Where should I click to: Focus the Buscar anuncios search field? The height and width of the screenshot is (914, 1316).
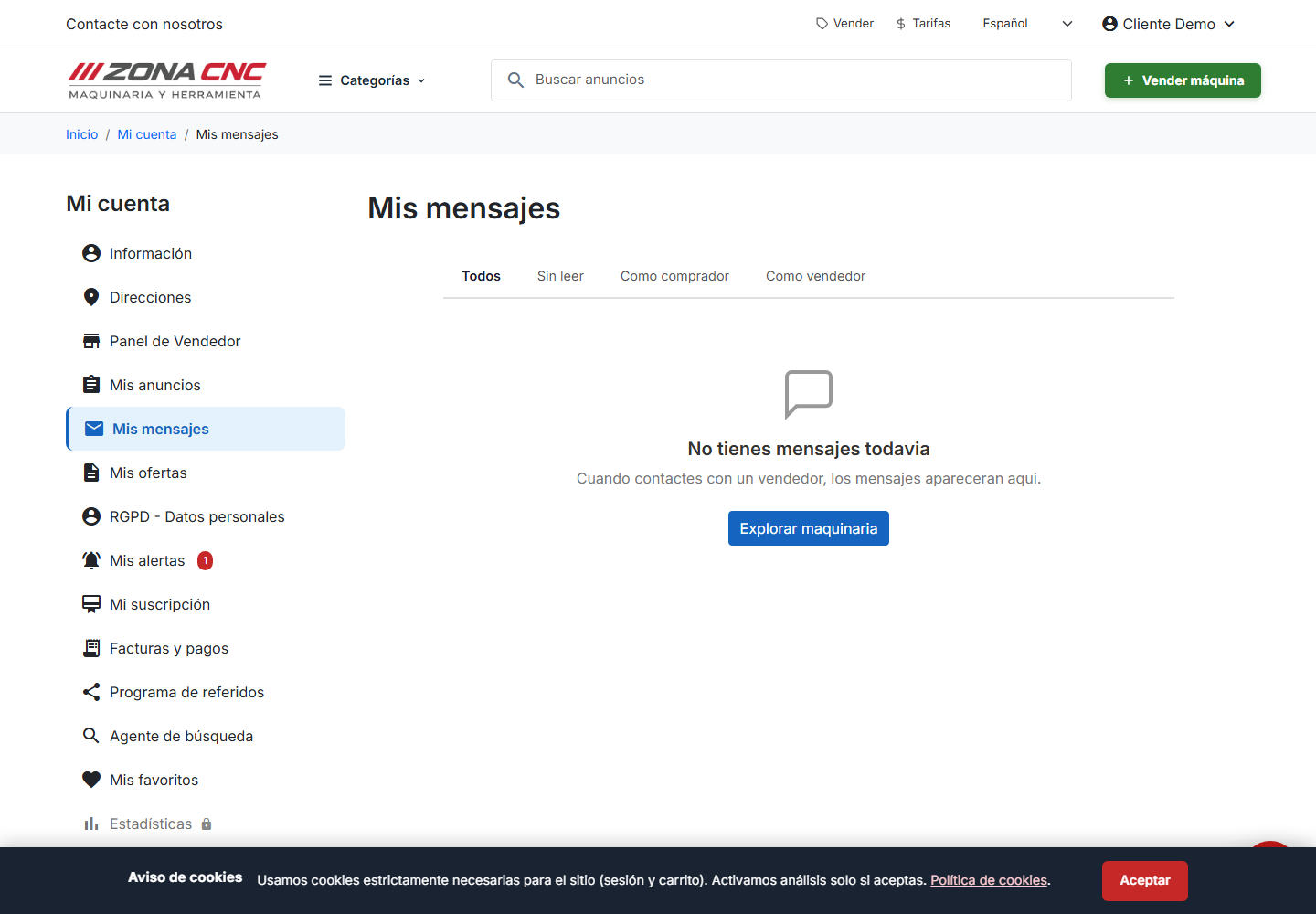781,80
